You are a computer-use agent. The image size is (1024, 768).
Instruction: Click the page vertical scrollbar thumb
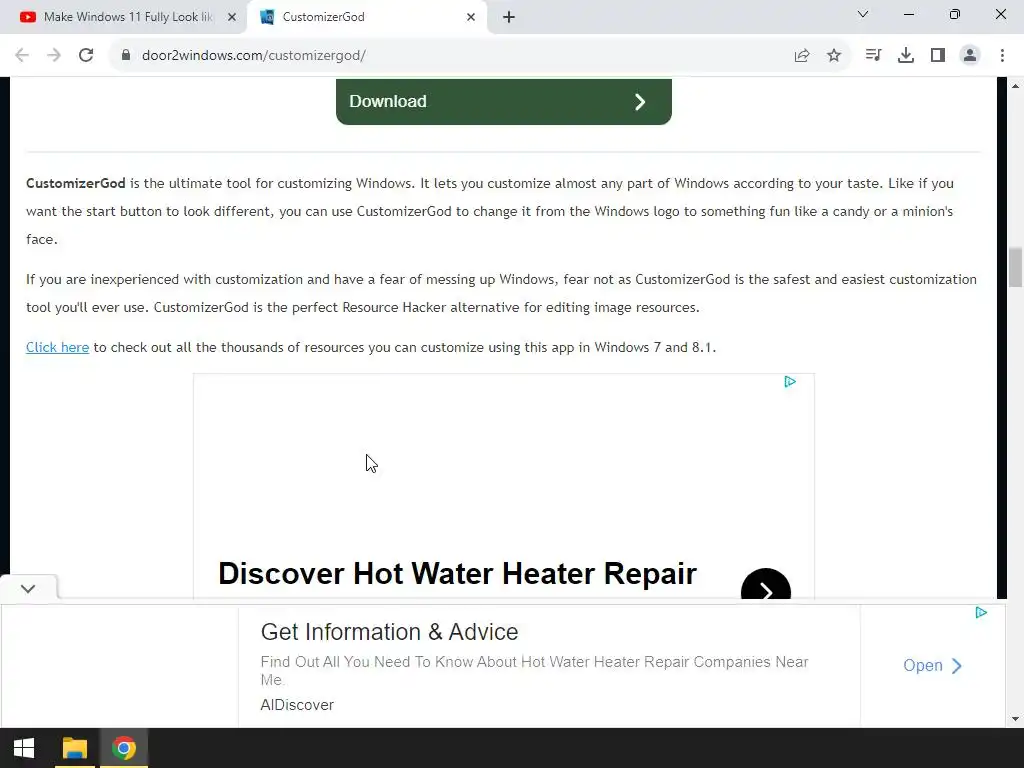click(1016, 266)
